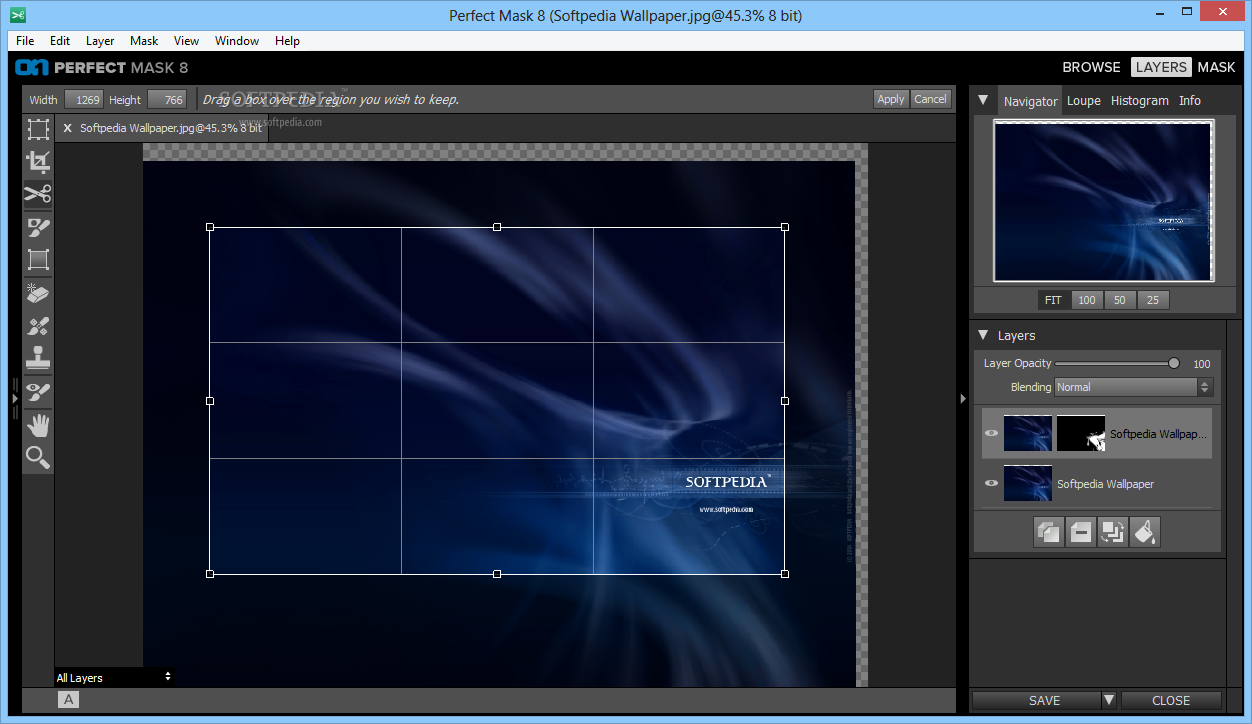Select the black-and-white mask thumbnail of top layer

pyautogui.click(x=1081, y=434)
